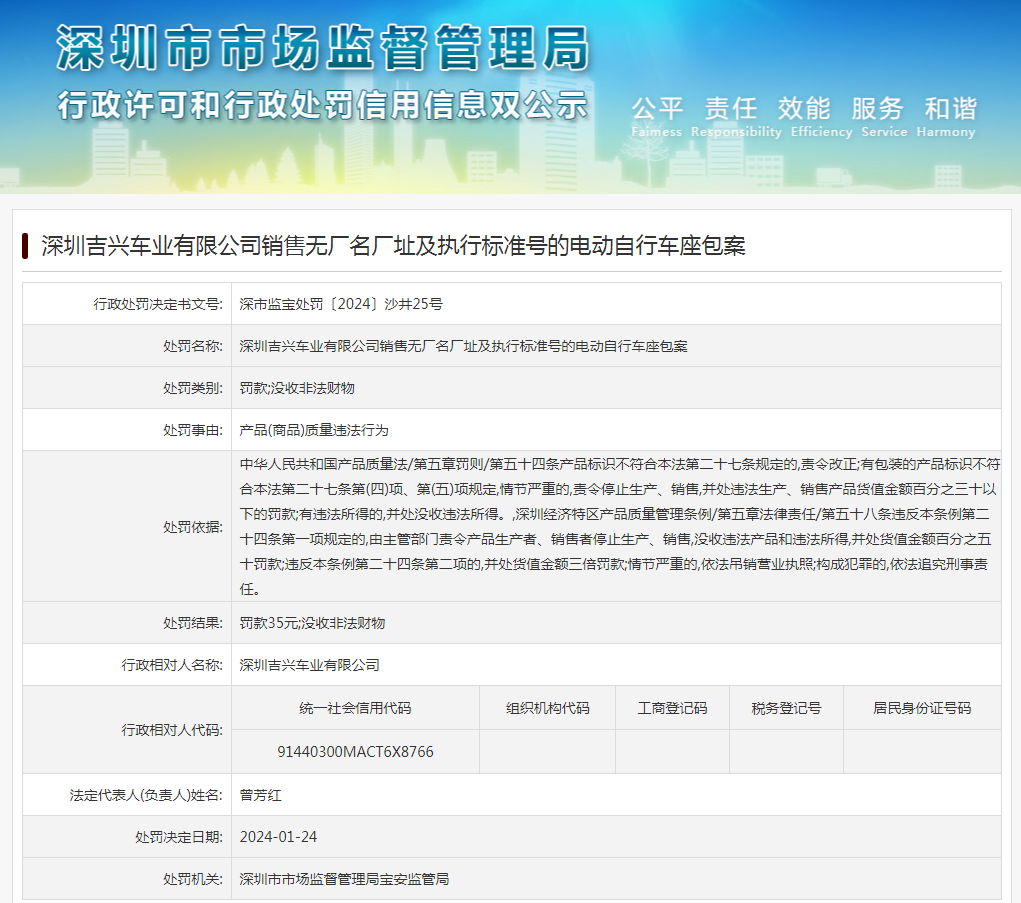1021x903 pixels.
Task: Click the 公平 Fairness slogan text
Action: (x=657, y=116)
